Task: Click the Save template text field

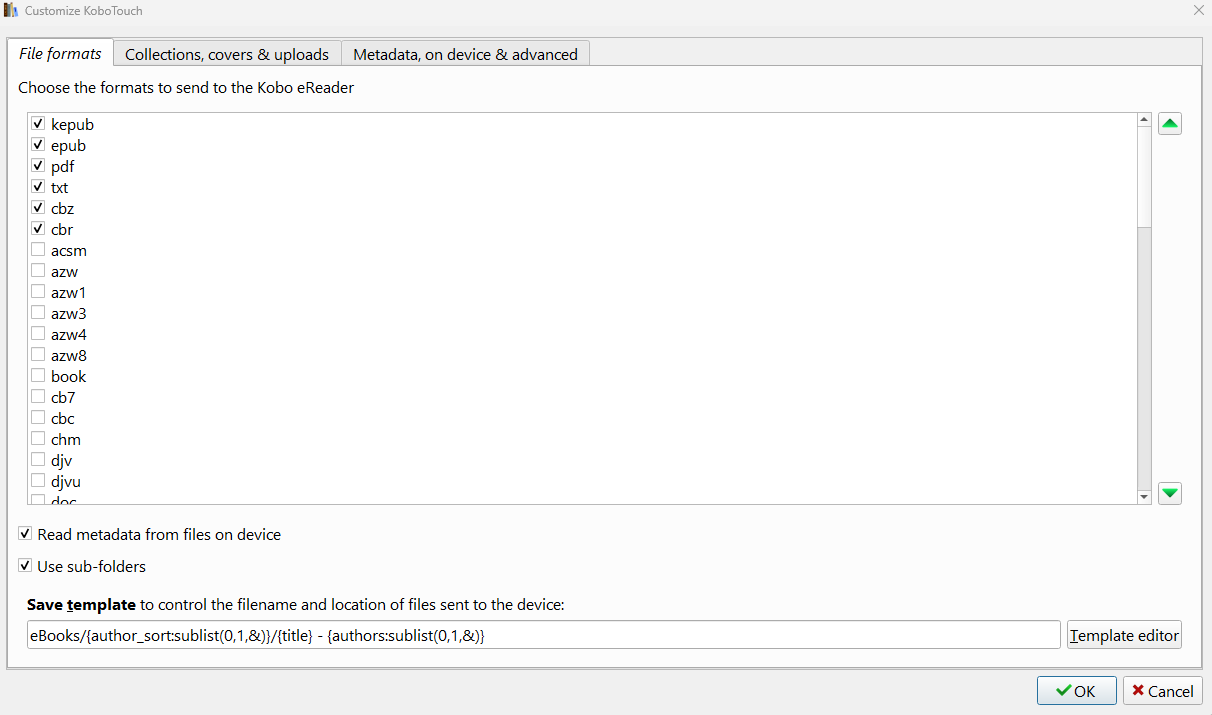Action: tap(543, 635)
